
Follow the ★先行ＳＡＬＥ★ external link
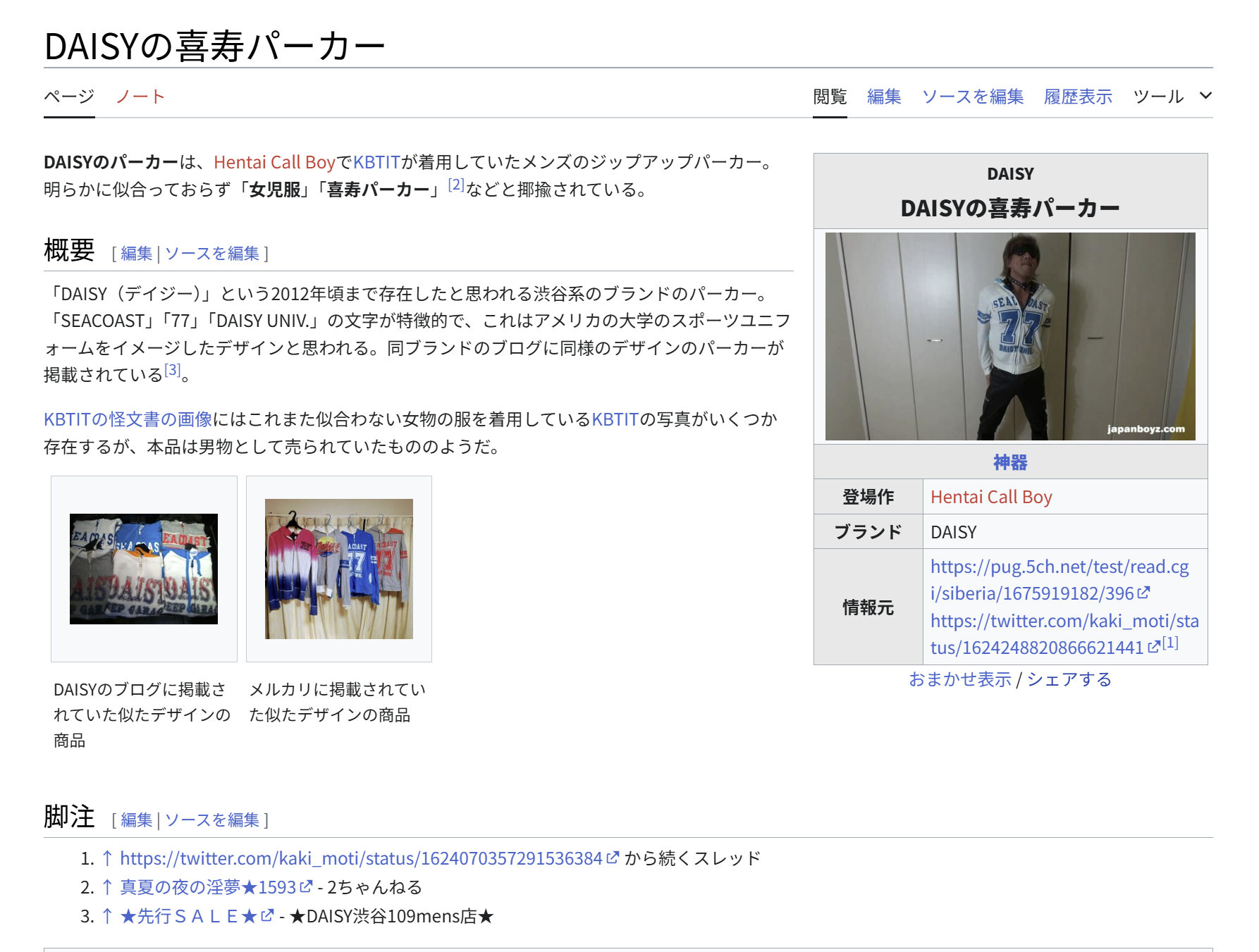tap(188, 916)
